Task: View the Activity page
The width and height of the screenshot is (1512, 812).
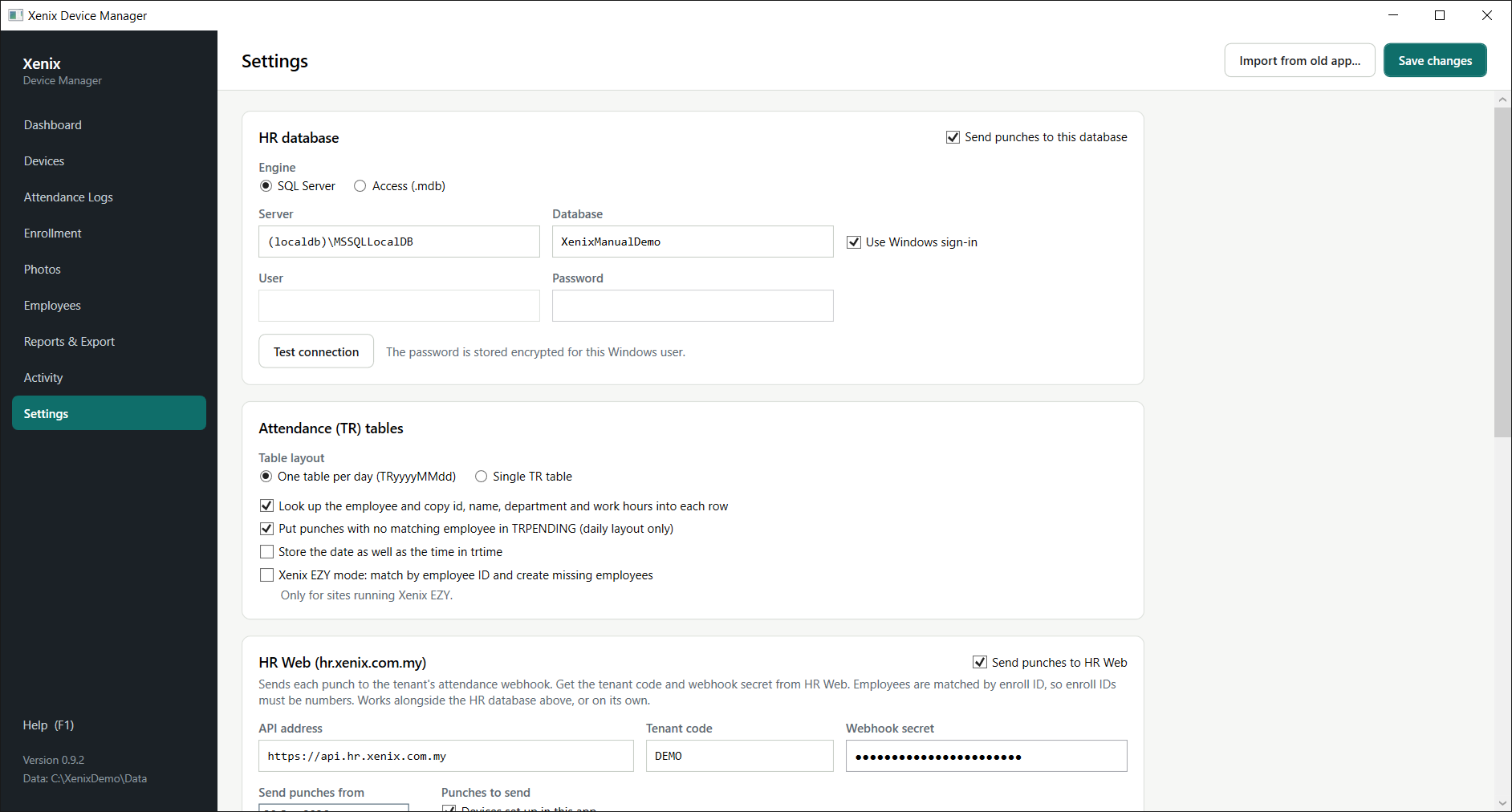Action: coord(109,378)
